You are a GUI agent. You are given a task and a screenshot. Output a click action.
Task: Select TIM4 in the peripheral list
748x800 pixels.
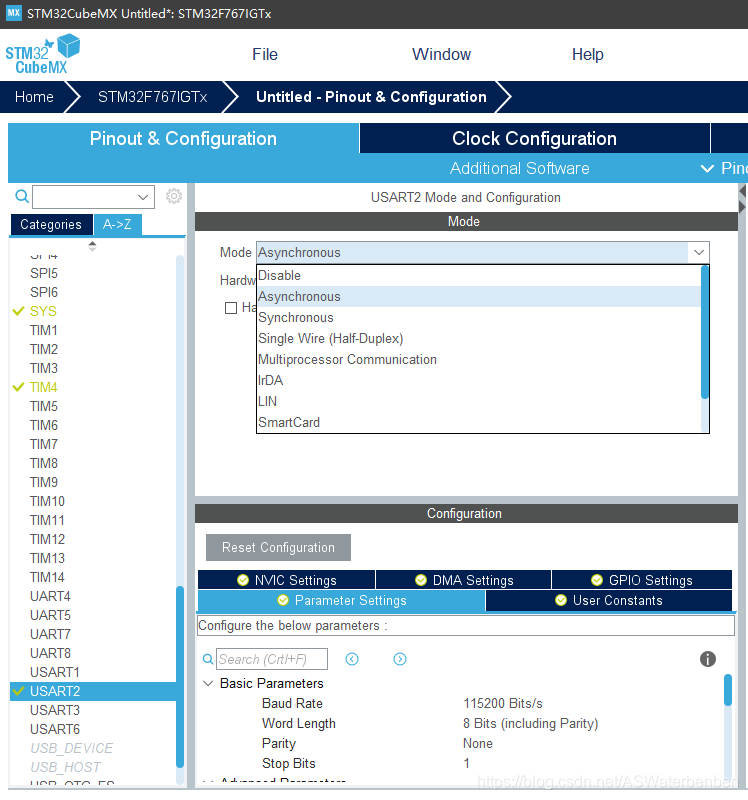coord(43,387)
